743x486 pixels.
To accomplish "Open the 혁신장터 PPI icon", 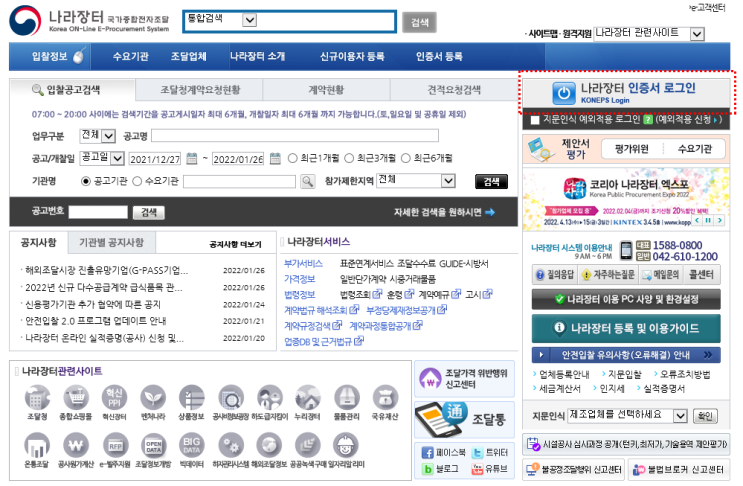I will coord(114,397).
